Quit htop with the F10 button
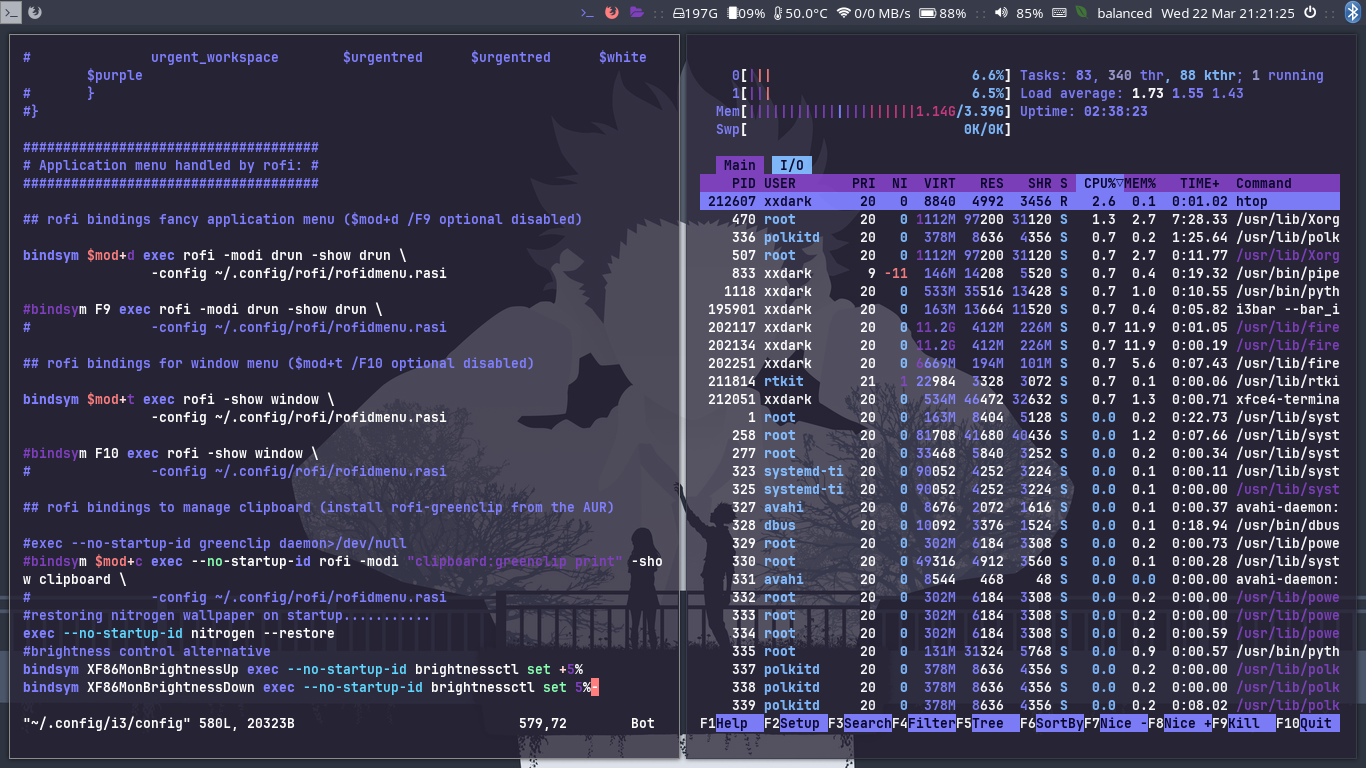Viewport: 1366px width, 768px height. tap(1308, 723)
